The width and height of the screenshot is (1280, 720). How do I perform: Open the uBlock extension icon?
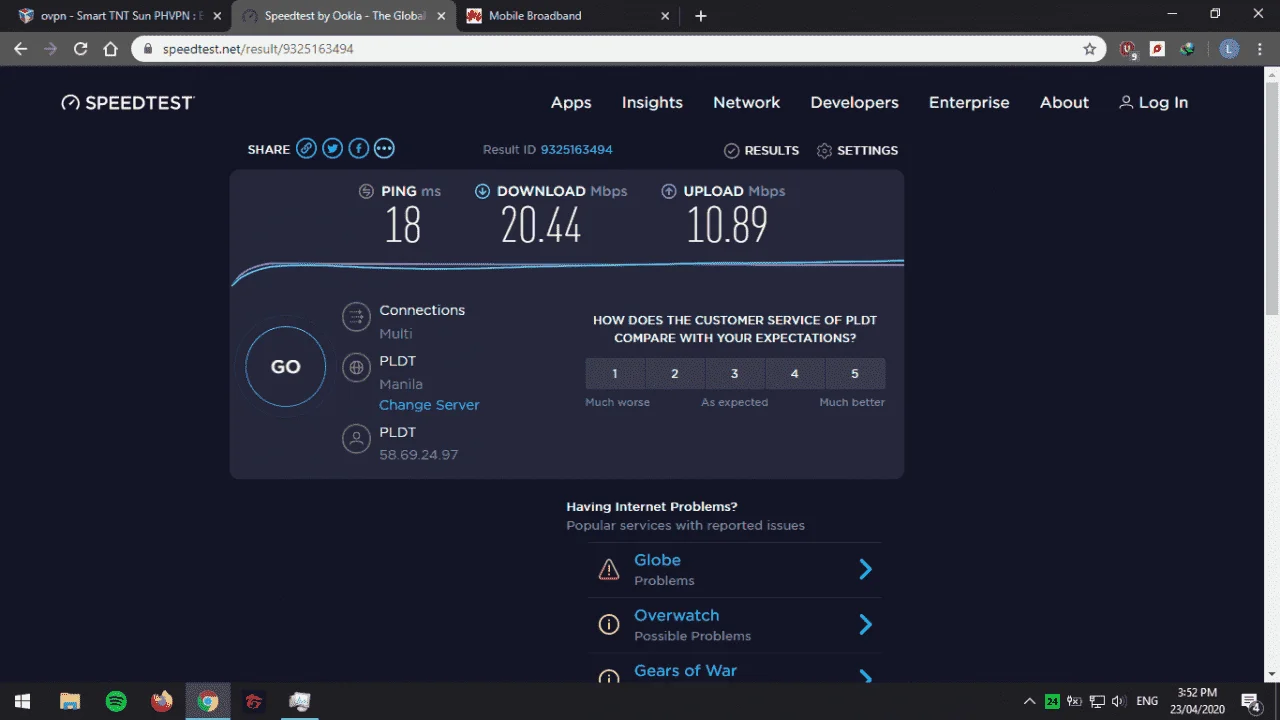tap(1128, 49)
